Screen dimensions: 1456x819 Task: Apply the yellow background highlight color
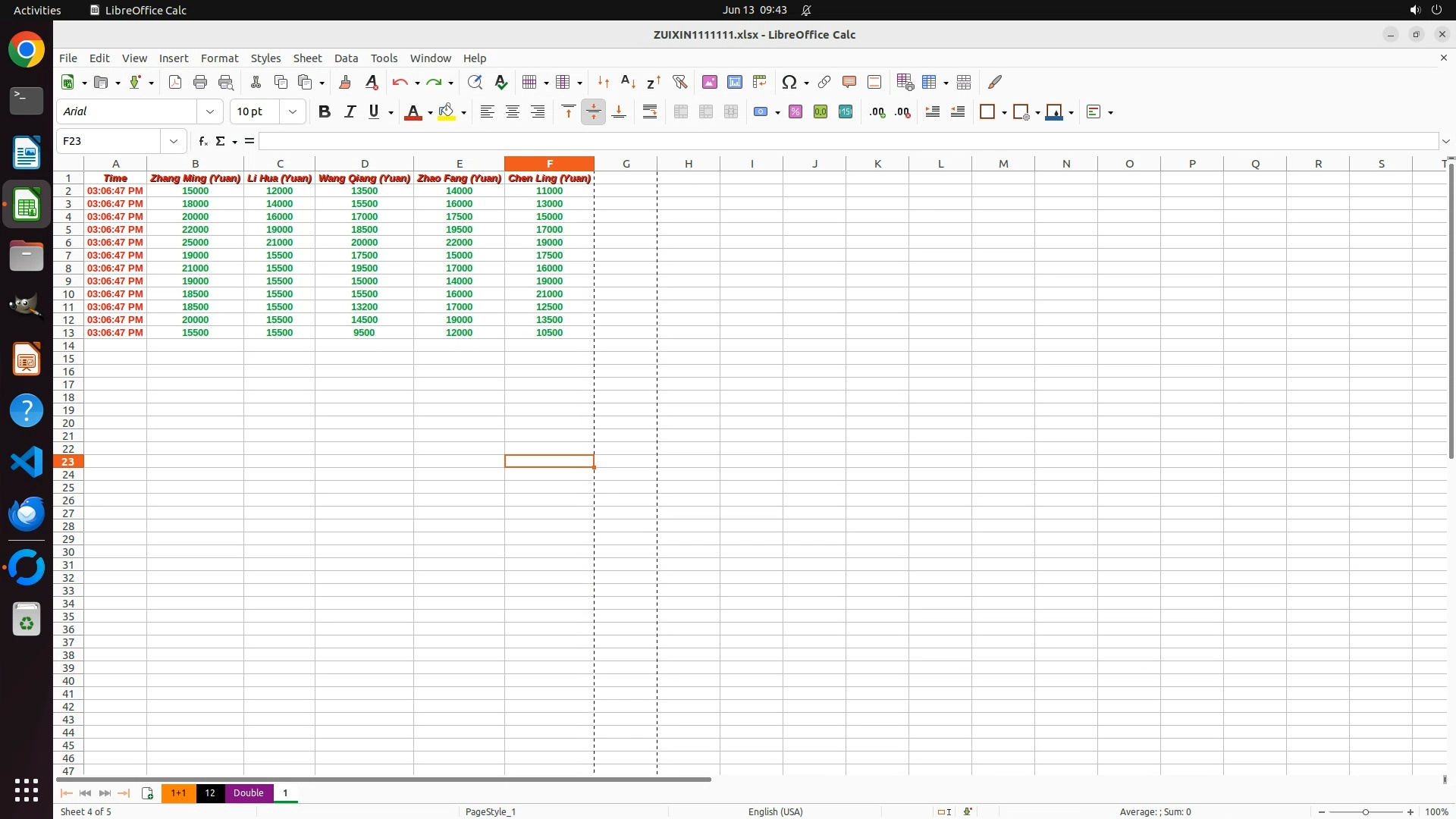447,111
